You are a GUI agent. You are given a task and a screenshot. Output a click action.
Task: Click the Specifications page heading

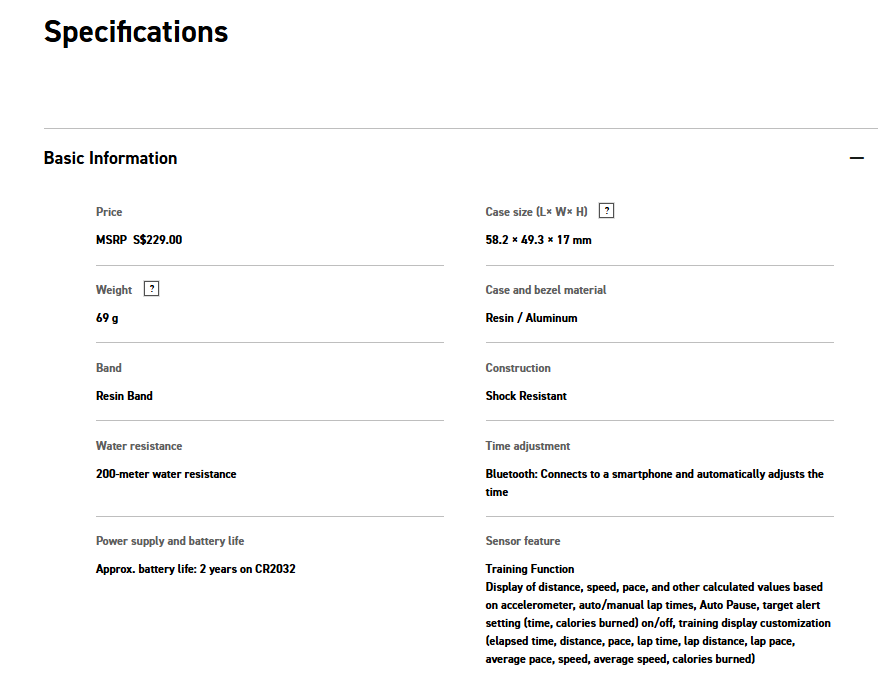(x=136, y=32)
